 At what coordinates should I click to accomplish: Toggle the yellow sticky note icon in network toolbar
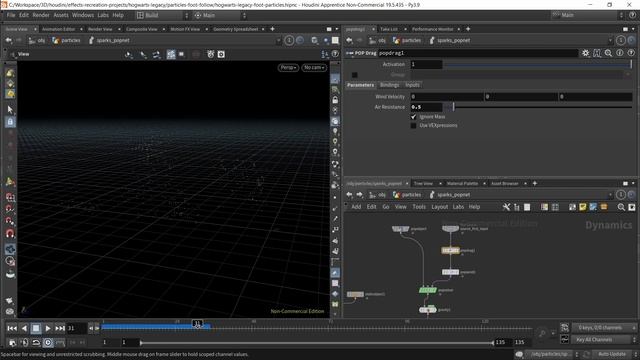click(582, 207)
